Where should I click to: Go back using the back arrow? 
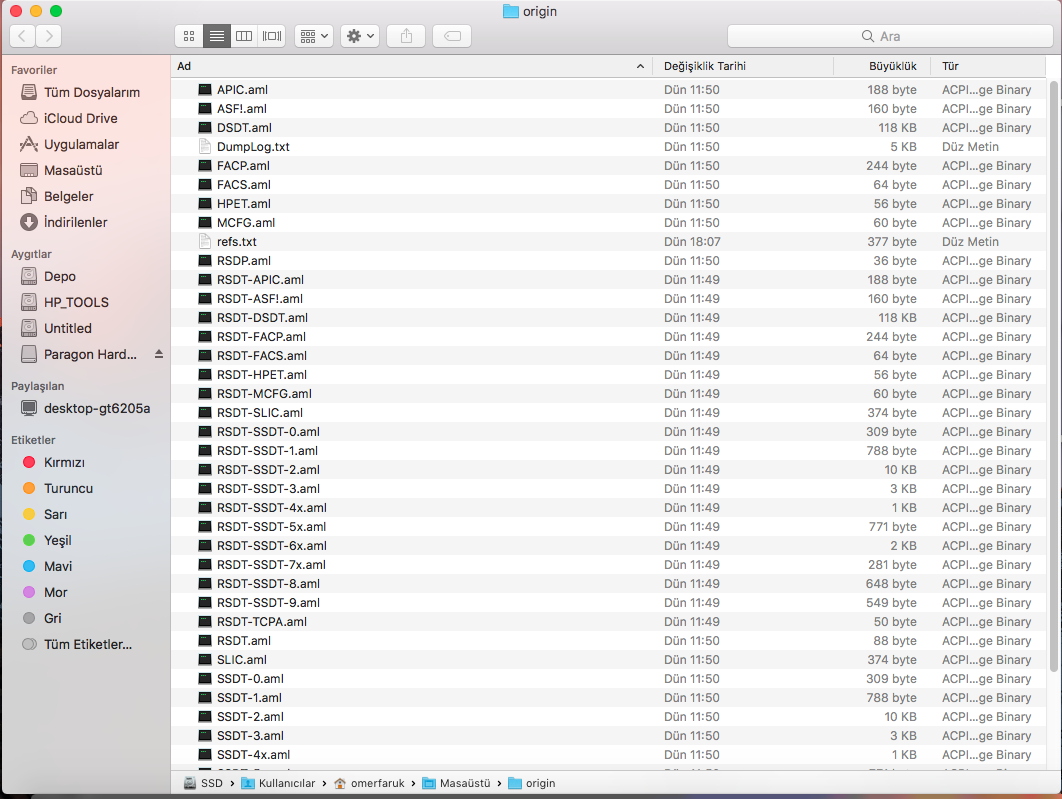[23, 36]
